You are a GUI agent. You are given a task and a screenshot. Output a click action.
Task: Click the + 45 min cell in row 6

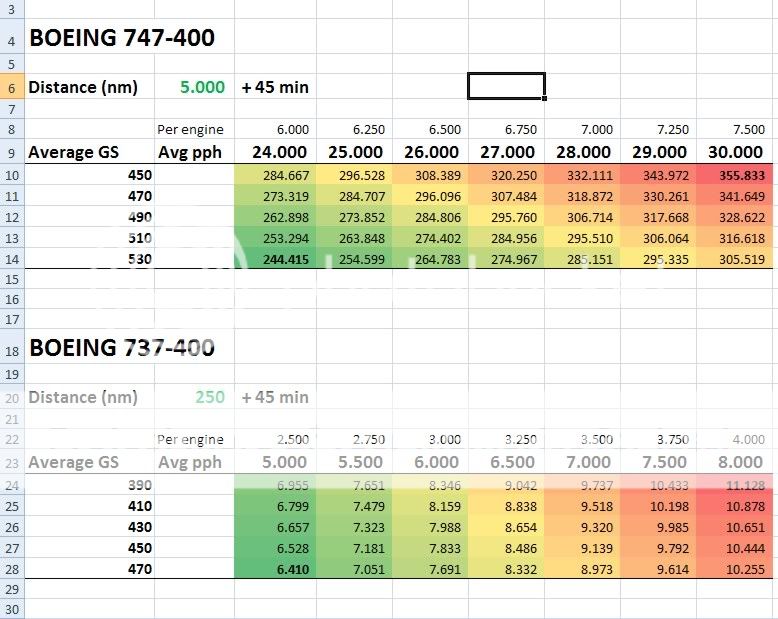click(x=275, y=87)
